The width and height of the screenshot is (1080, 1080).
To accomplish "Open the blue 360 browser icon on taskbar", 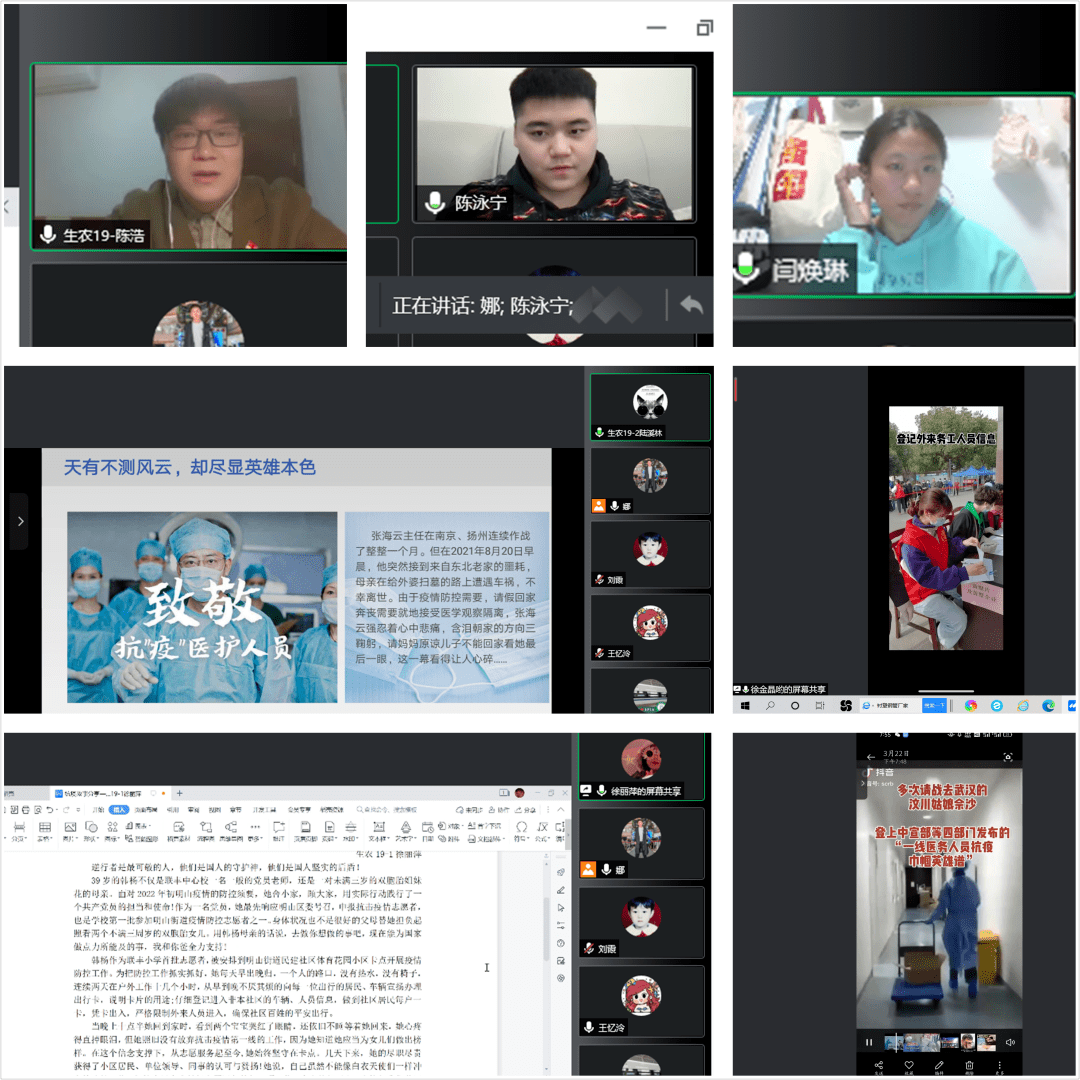I will tap(997, 705).
